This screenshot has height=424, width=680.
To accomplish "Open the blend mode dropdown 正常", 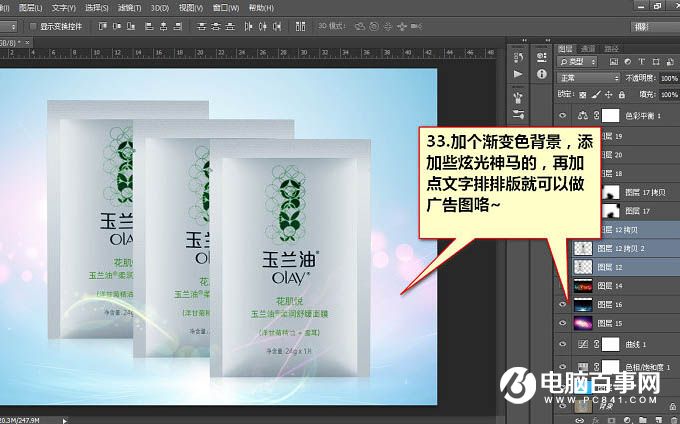I will pos(589,78).
